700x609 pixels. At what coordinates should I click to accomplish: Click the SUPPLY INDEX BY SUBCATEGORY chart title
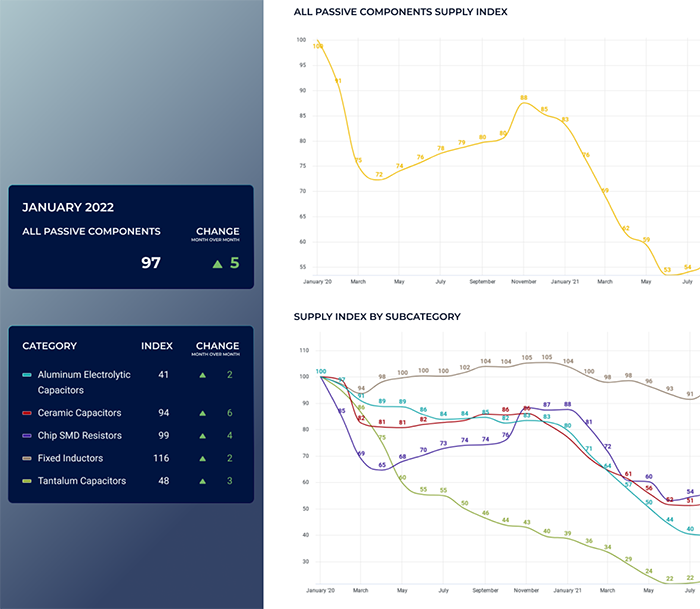[377, 317]
